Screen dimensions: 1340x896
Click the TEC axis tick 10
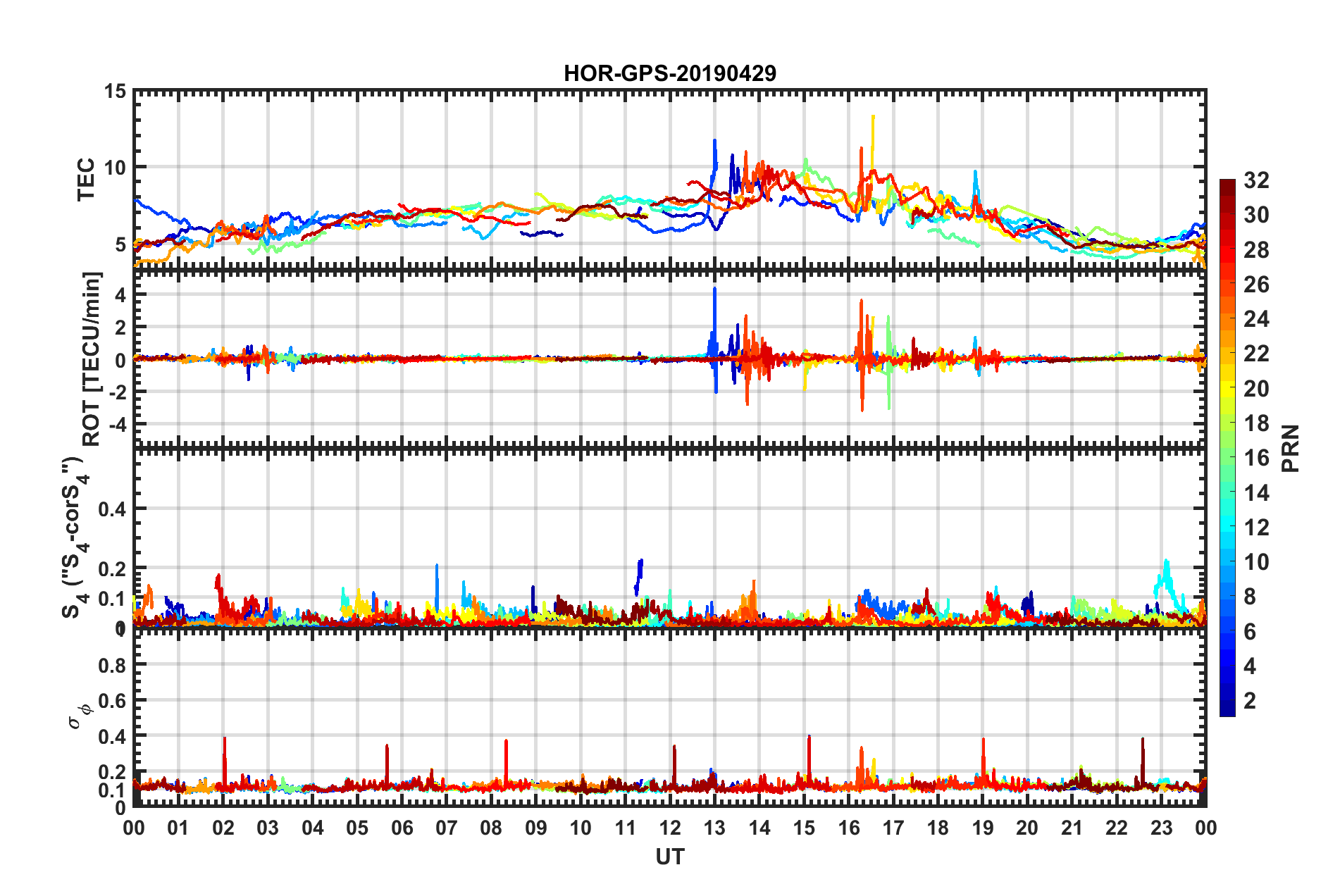click(115, 167)
